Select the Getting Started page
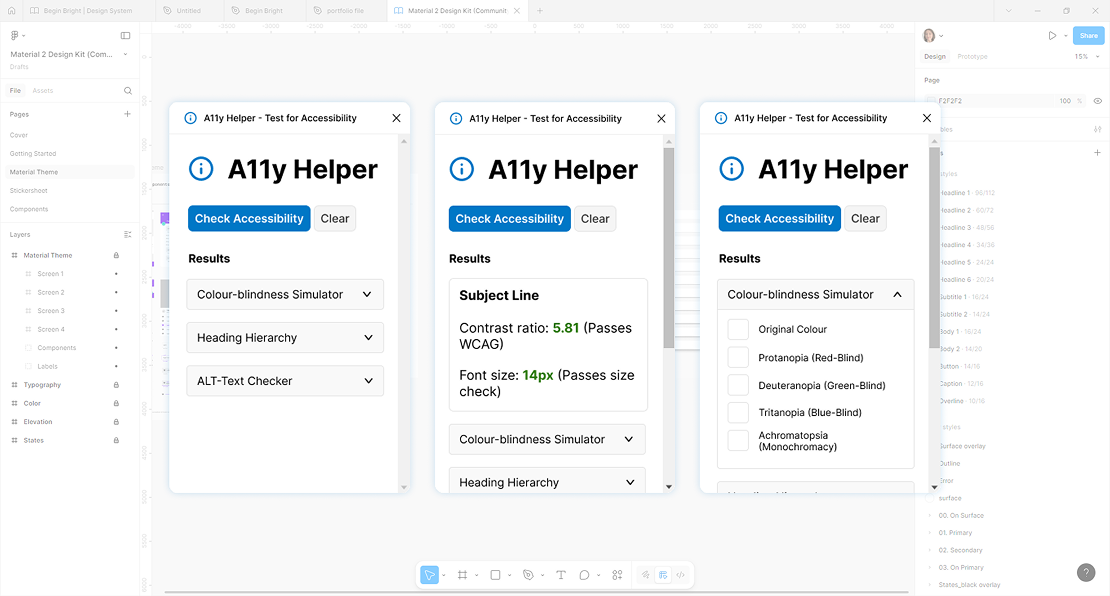 33,154
